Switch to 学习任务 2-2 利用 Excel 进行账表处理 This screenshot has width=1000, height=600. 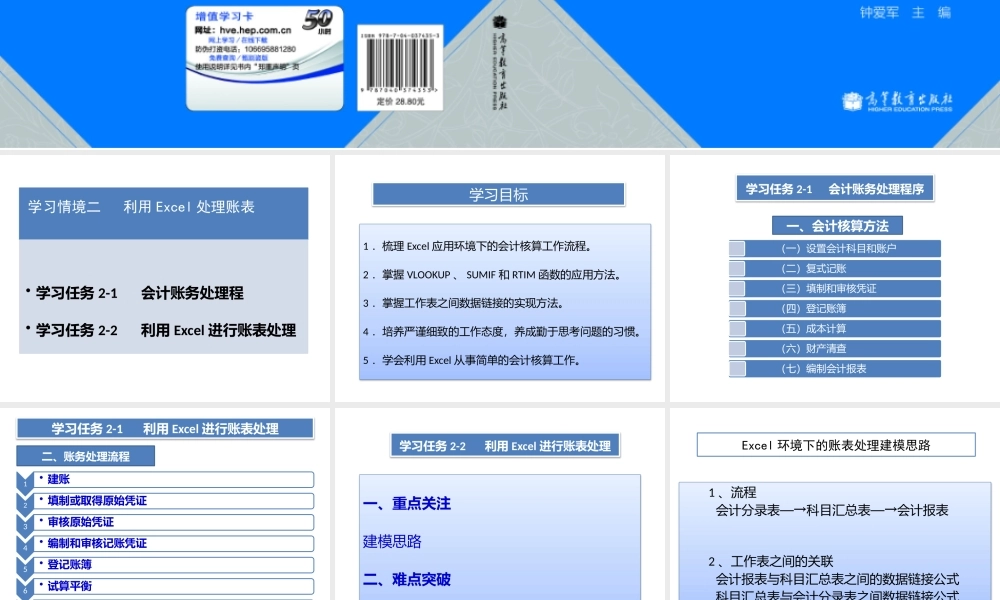coord(506,445)
